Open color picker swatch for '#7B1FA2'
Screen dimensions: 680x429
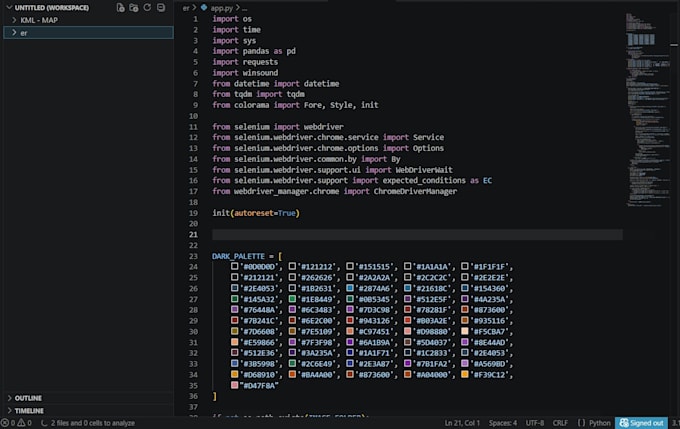tap(408, 363)
